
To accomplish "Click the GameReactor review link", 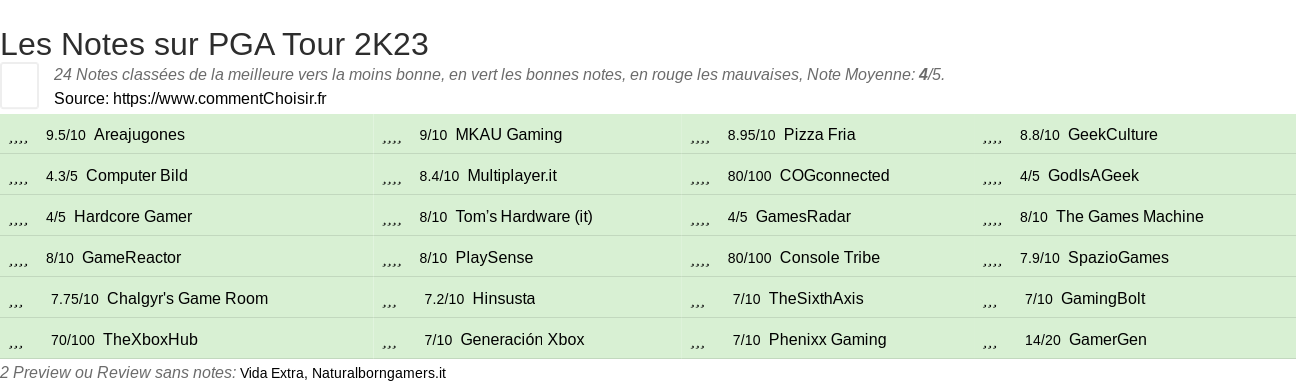I will click(x=131, y=258).
